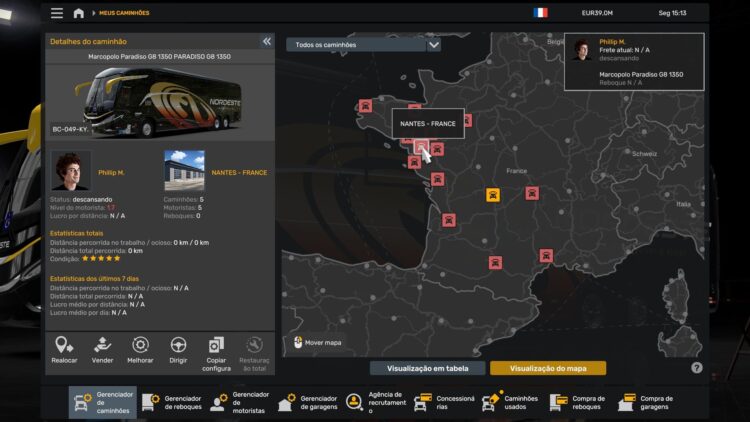Image resolution: width=750 pixels, height=422 pixels.
Task: Go to the home screen icon
Action: point(79,13)
